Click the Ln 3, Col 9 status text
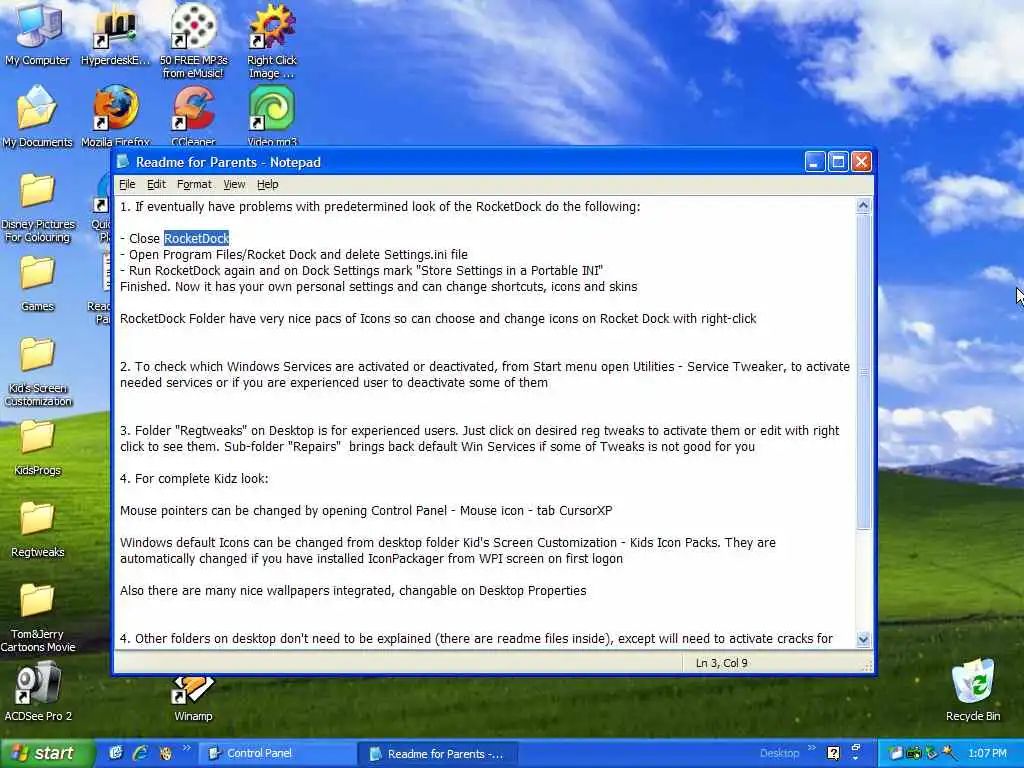The image size is (1024, 768). click(722, 663)
